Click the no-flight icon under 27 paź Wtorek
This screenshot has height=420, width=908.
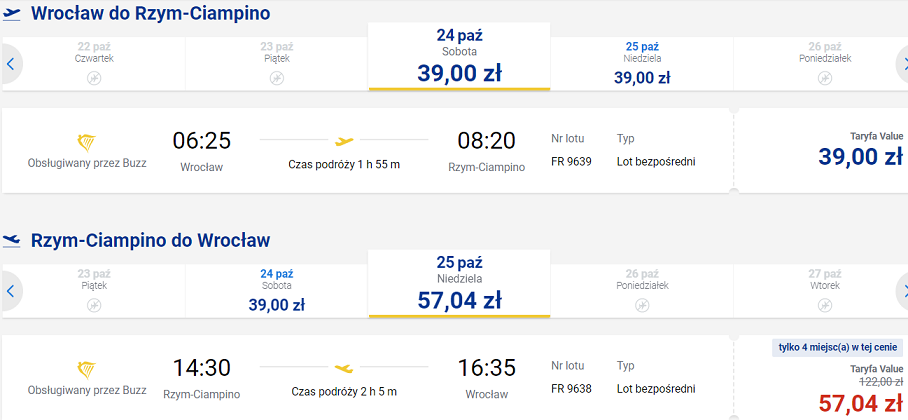click(x=825, y=305)
